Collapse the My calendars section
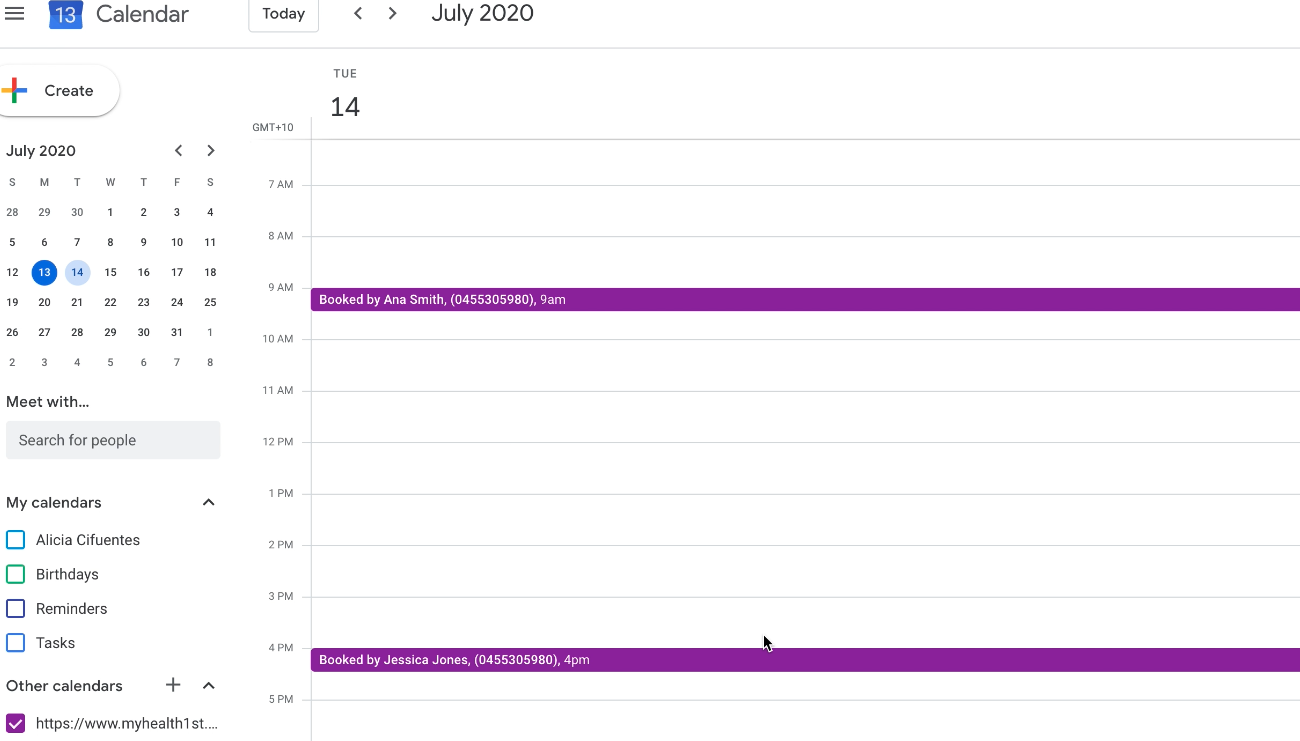The width and height of the screenshot is (1300, 741). [209, 502]
